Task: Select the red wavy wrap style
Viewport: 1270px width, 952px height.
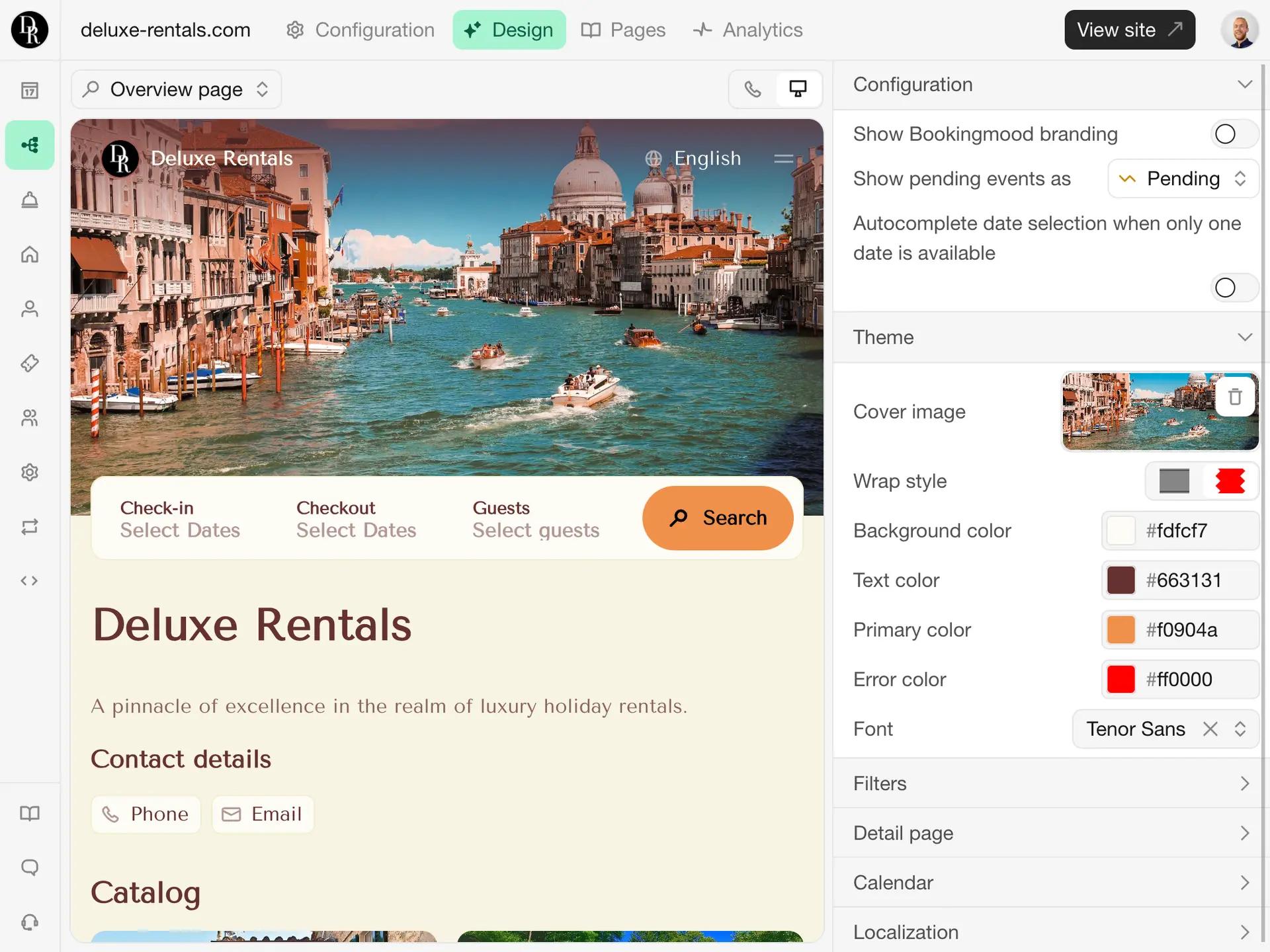Action: click(x=1230, y=481)
